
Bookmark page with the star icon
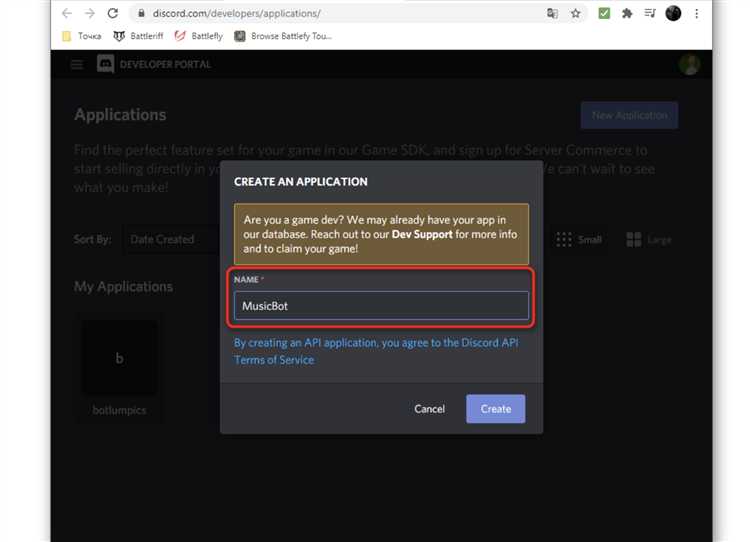pyautogui.click(x=575, y=13)
